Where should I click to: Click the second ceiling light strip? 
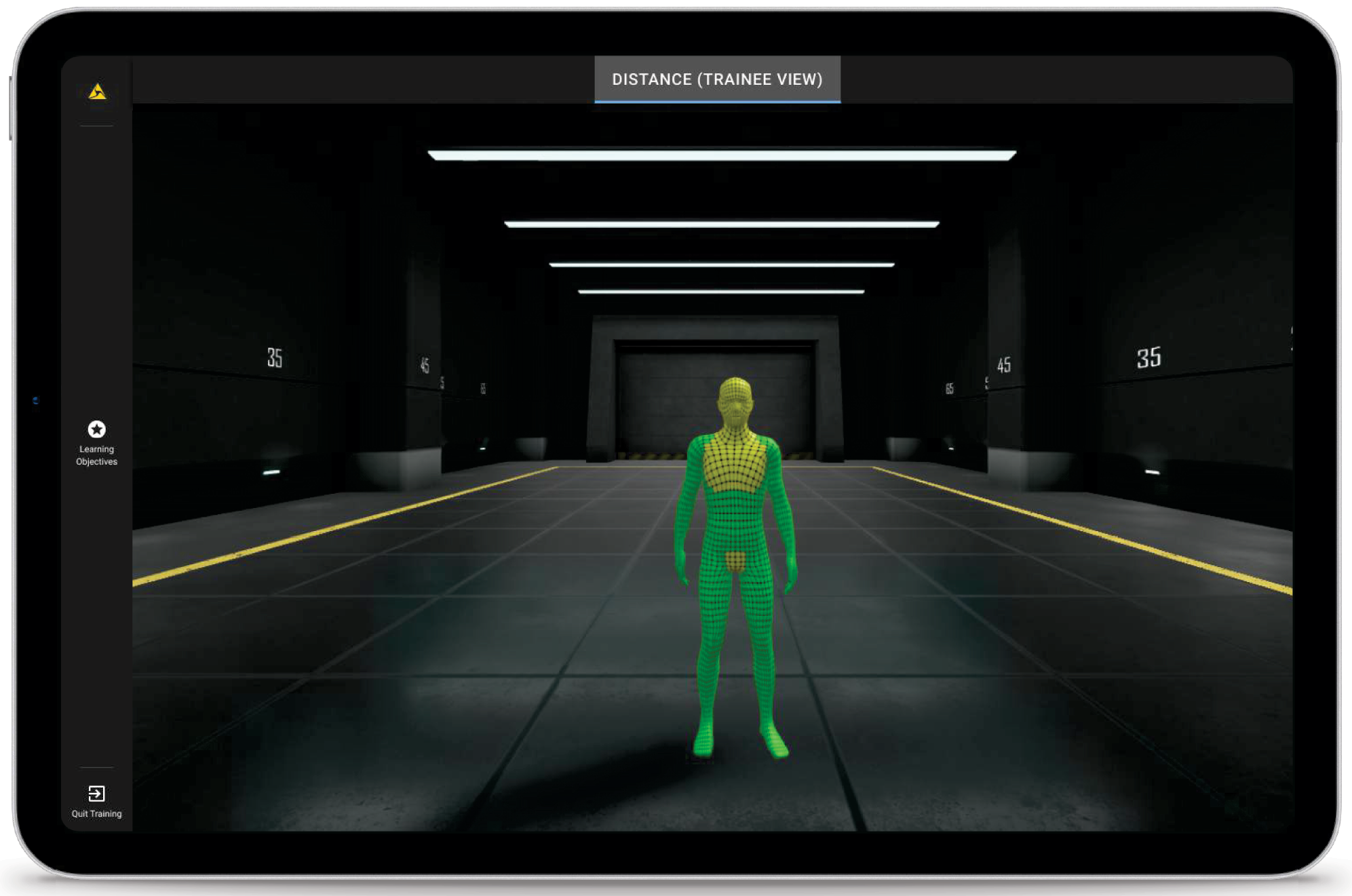click(721, 224)
